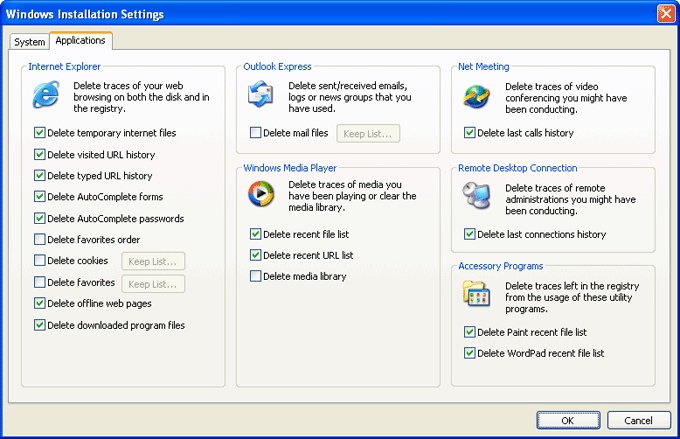The width and height of the screenshot is (680, 439).
Task: Open Keep List for mail files
Action: 368,134
